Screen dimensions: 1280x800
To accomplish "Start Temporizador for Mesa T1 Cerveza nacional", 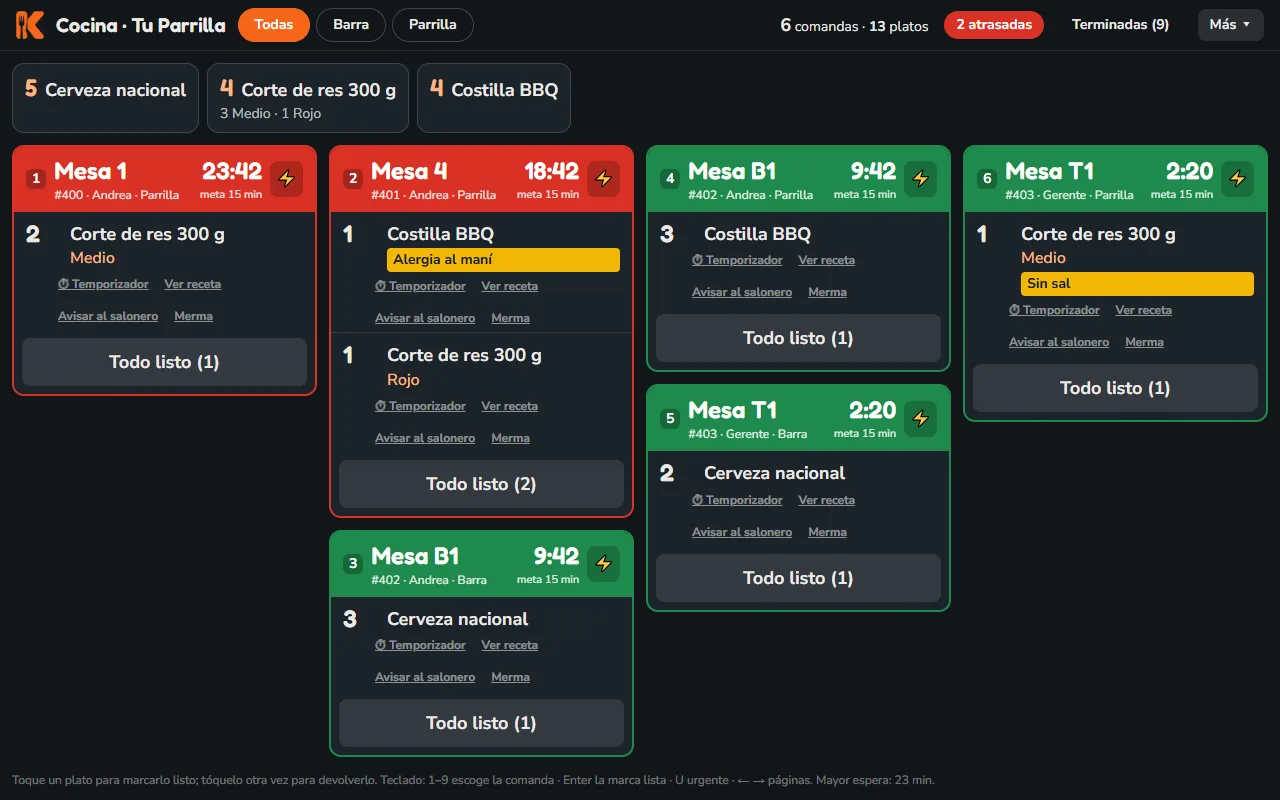I will point(737,500).
